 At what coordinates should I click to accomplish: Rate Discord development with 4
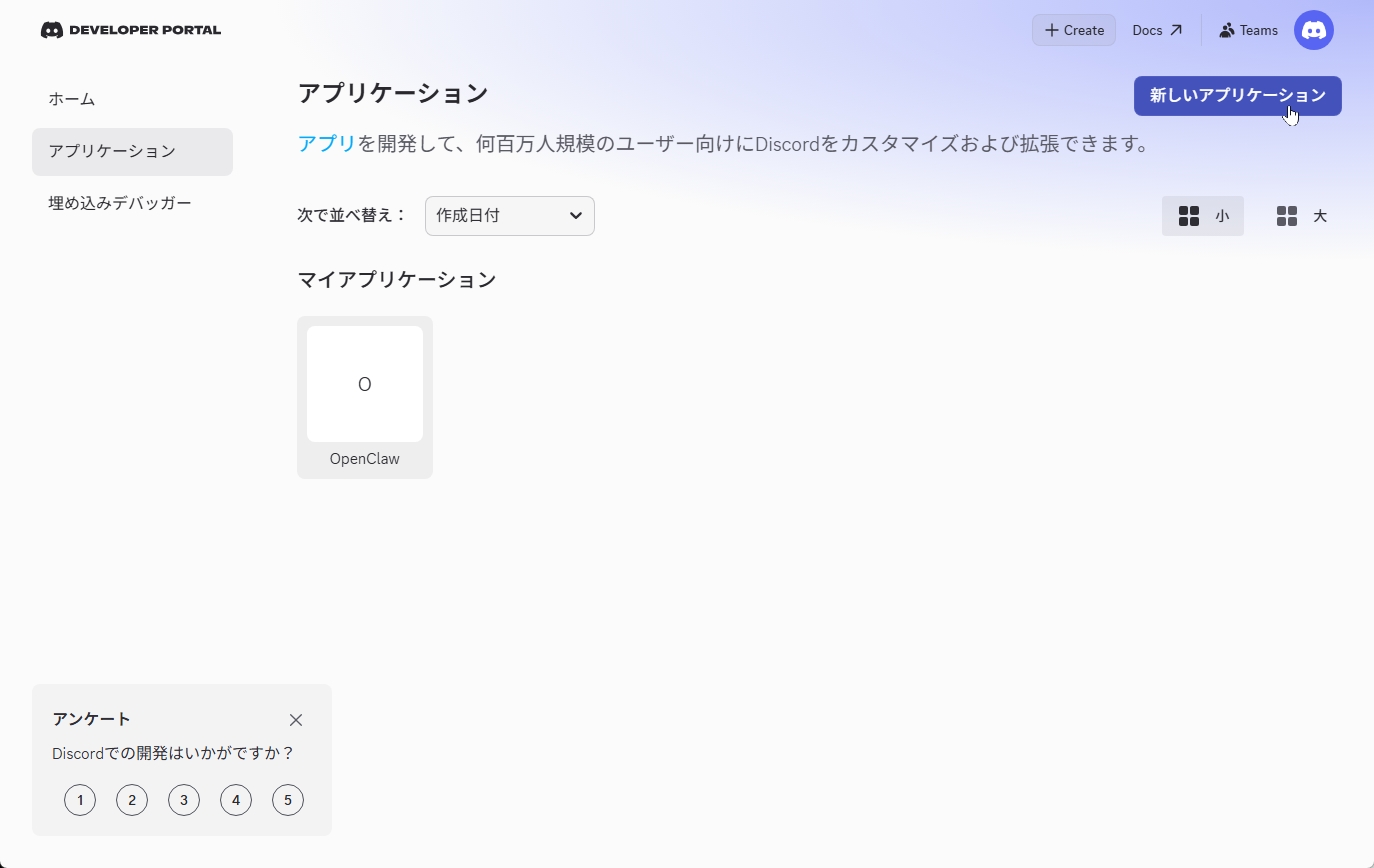pyautogui.click(x=236, y=800)
